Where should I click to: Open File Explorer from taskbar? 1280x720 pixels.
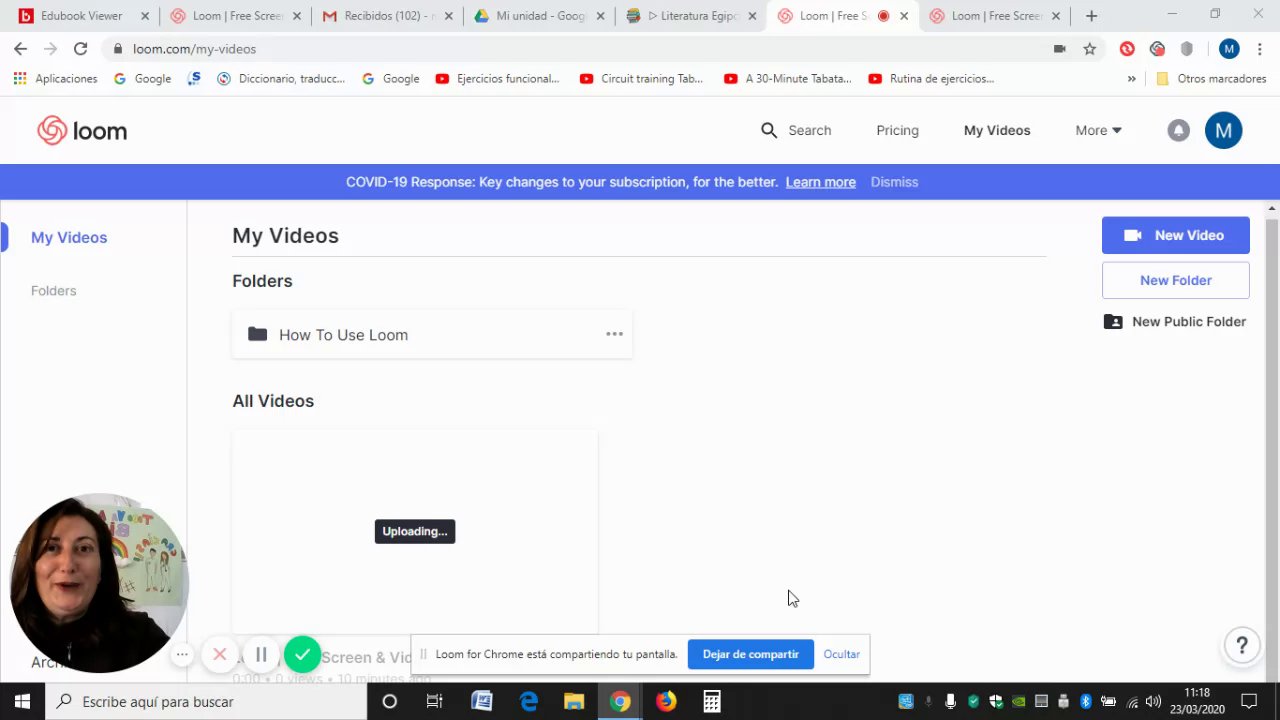point(574,701)
